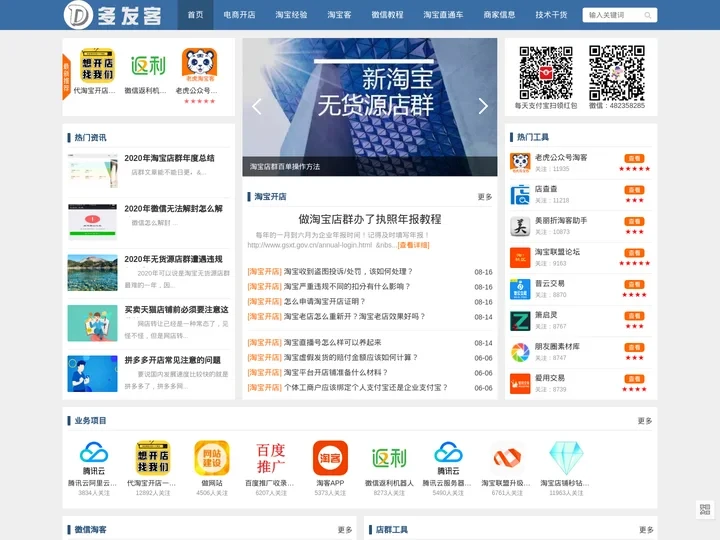Screen dimensions: 720x540
Task: Click 查看 button for 朋友圈素材库
Action: [x=634, y=348]
